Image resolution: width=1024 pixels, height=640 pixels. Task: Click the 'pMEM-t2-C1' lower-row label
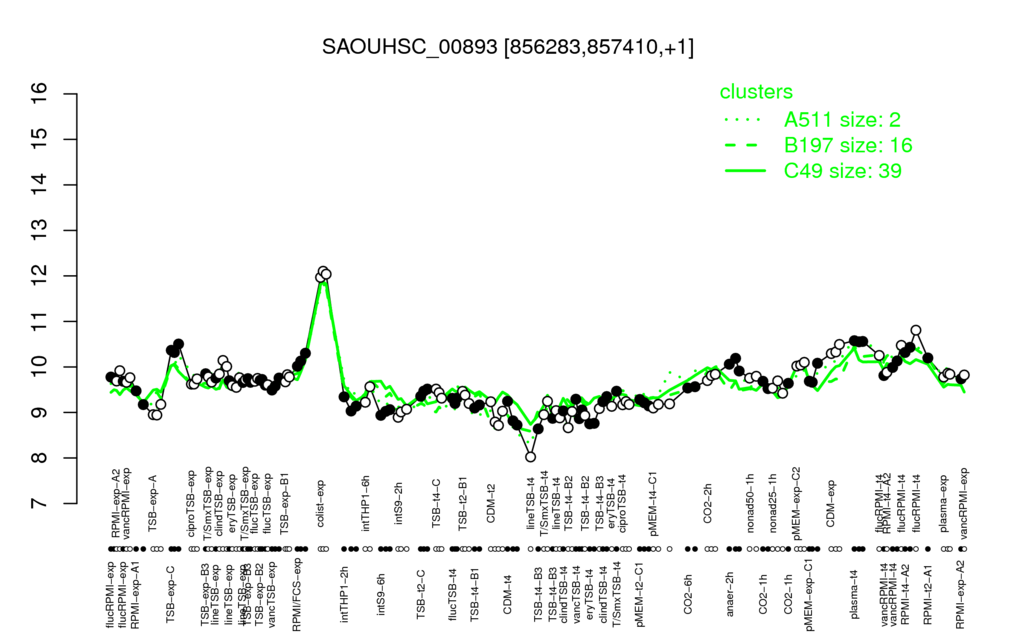639,594
